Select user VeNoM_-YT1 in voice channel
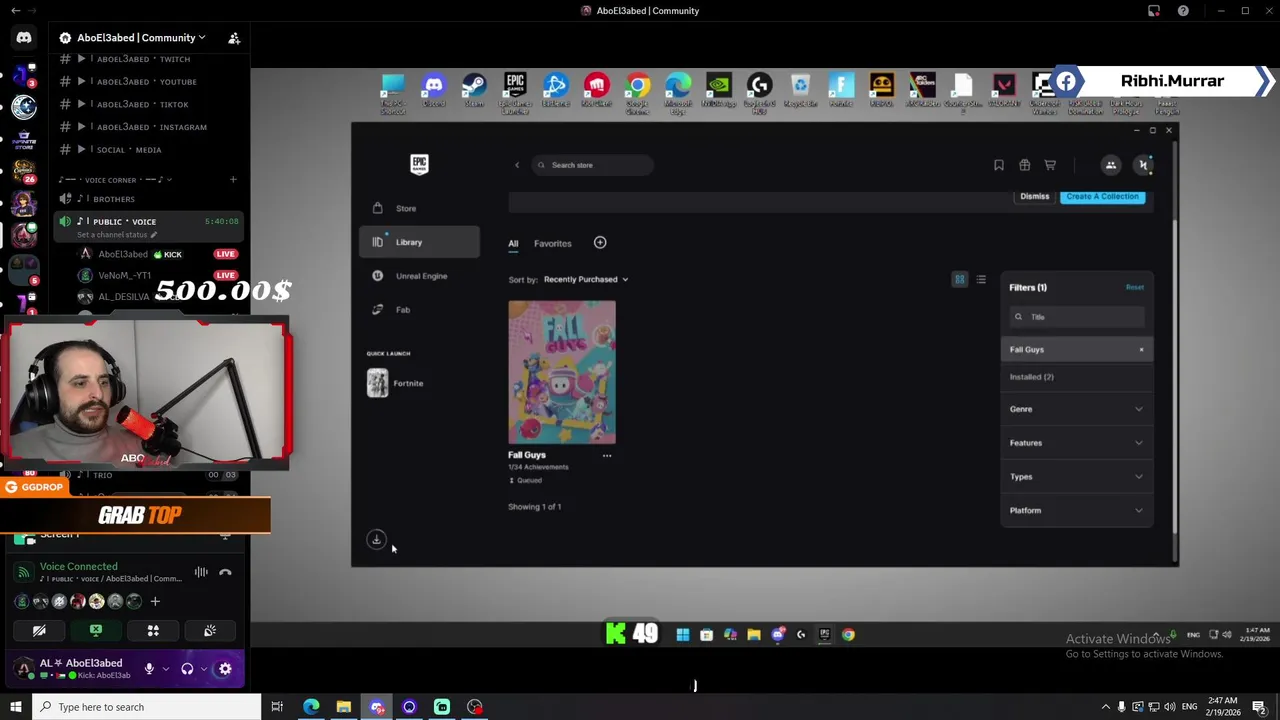1280x720 pixels. point(124,276)
